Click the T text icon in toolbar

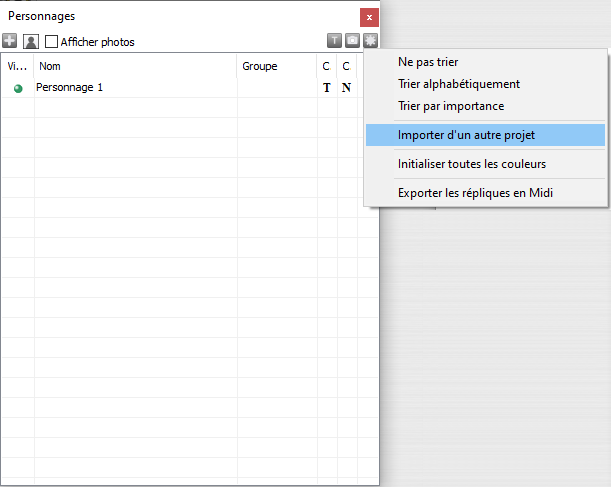[334, 41]
